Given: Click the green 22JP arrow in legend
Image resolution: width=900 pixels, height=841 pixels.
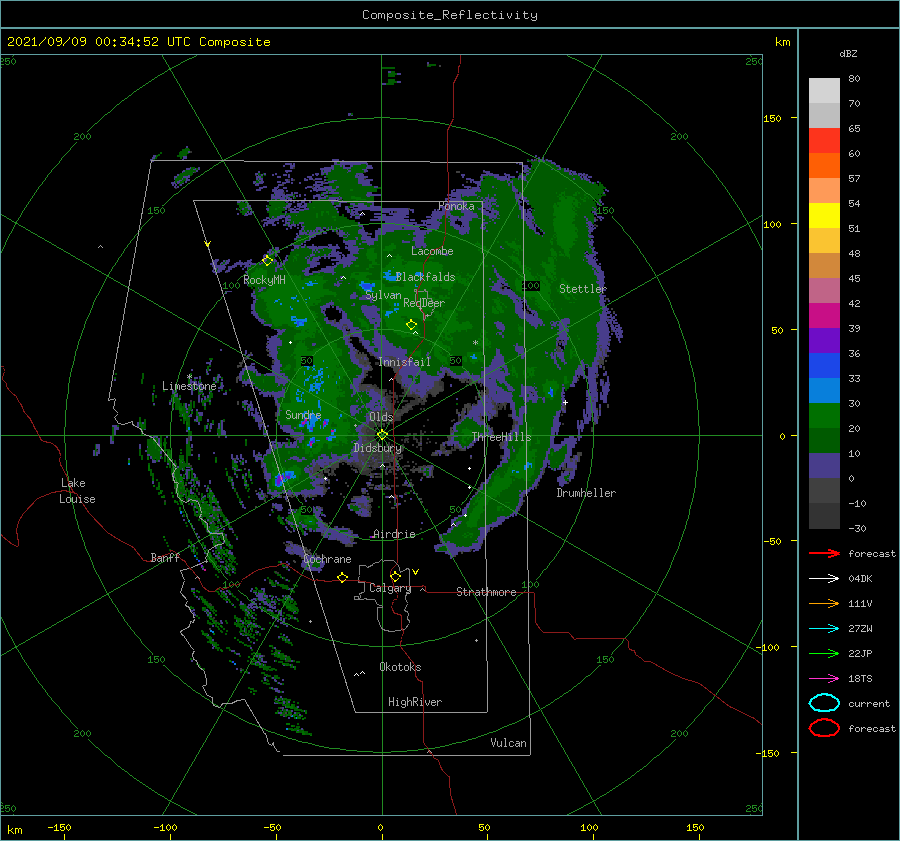Looking at the screenshot, I should (x=824, y=653).
